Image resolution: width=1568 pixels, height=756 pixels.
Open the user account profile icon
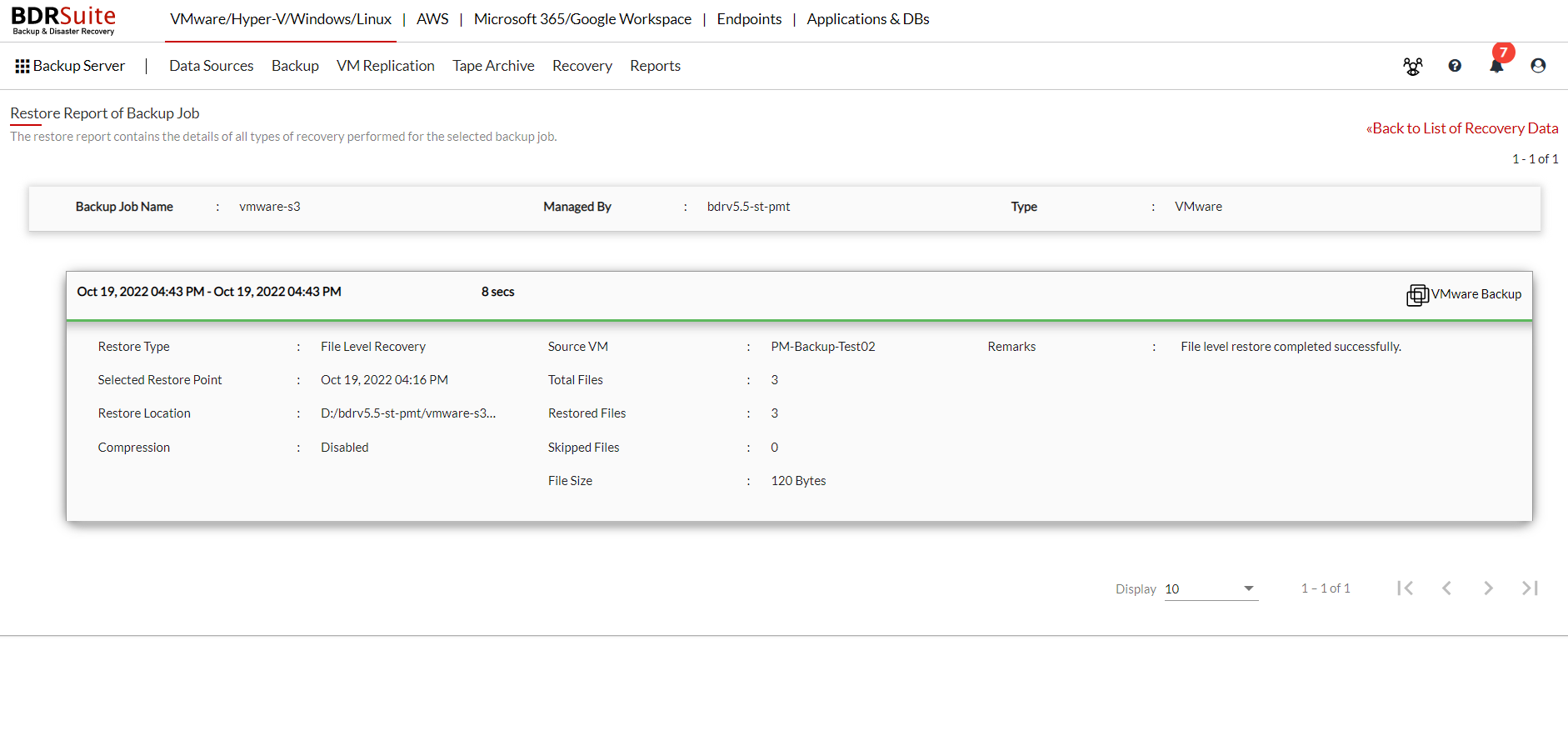pyautogui.click(x=1538, y=66)
